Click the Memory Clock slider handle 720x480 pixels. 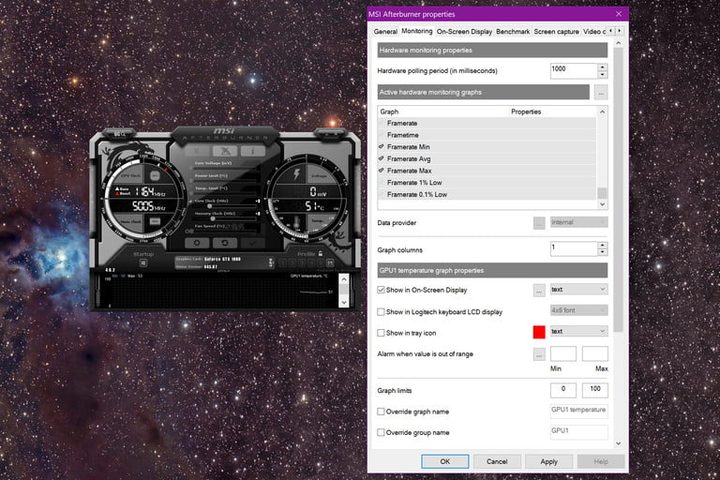[x=213, y=219]
